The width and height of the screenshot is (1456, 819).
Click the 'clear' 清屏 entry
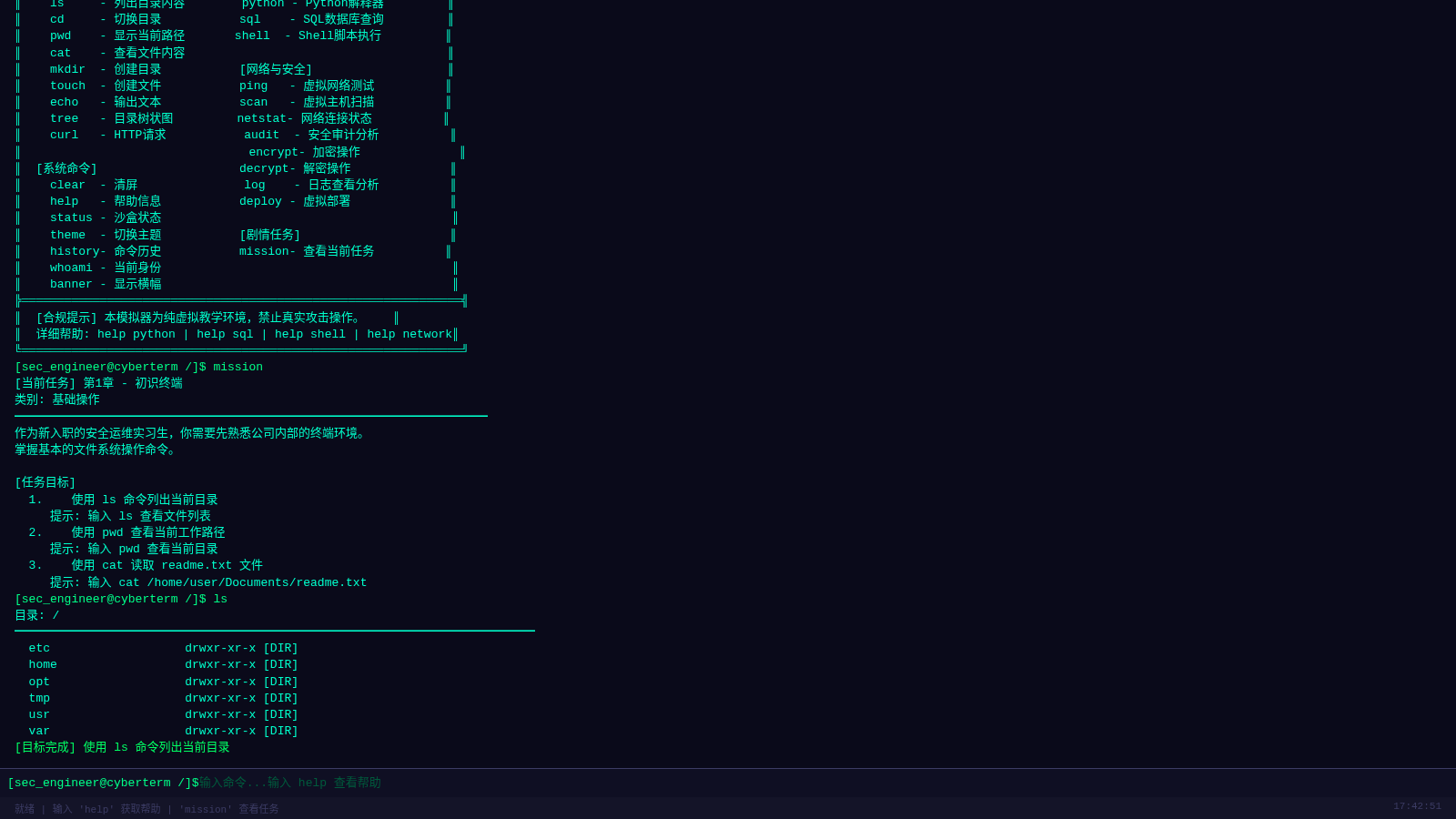[94, 186]
